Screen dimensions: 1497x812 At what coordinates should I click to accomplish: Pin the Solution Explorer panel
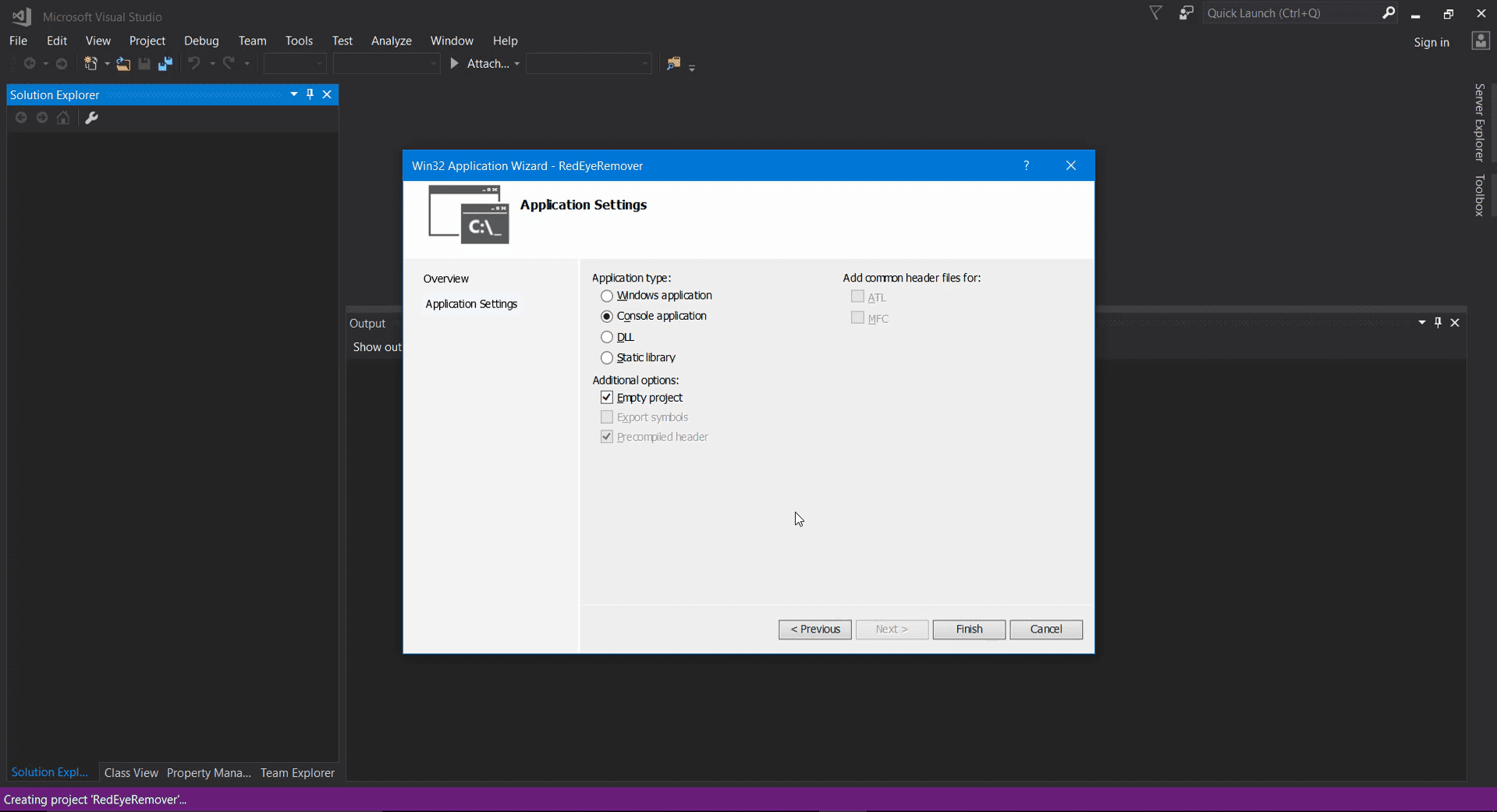(310, 94)
